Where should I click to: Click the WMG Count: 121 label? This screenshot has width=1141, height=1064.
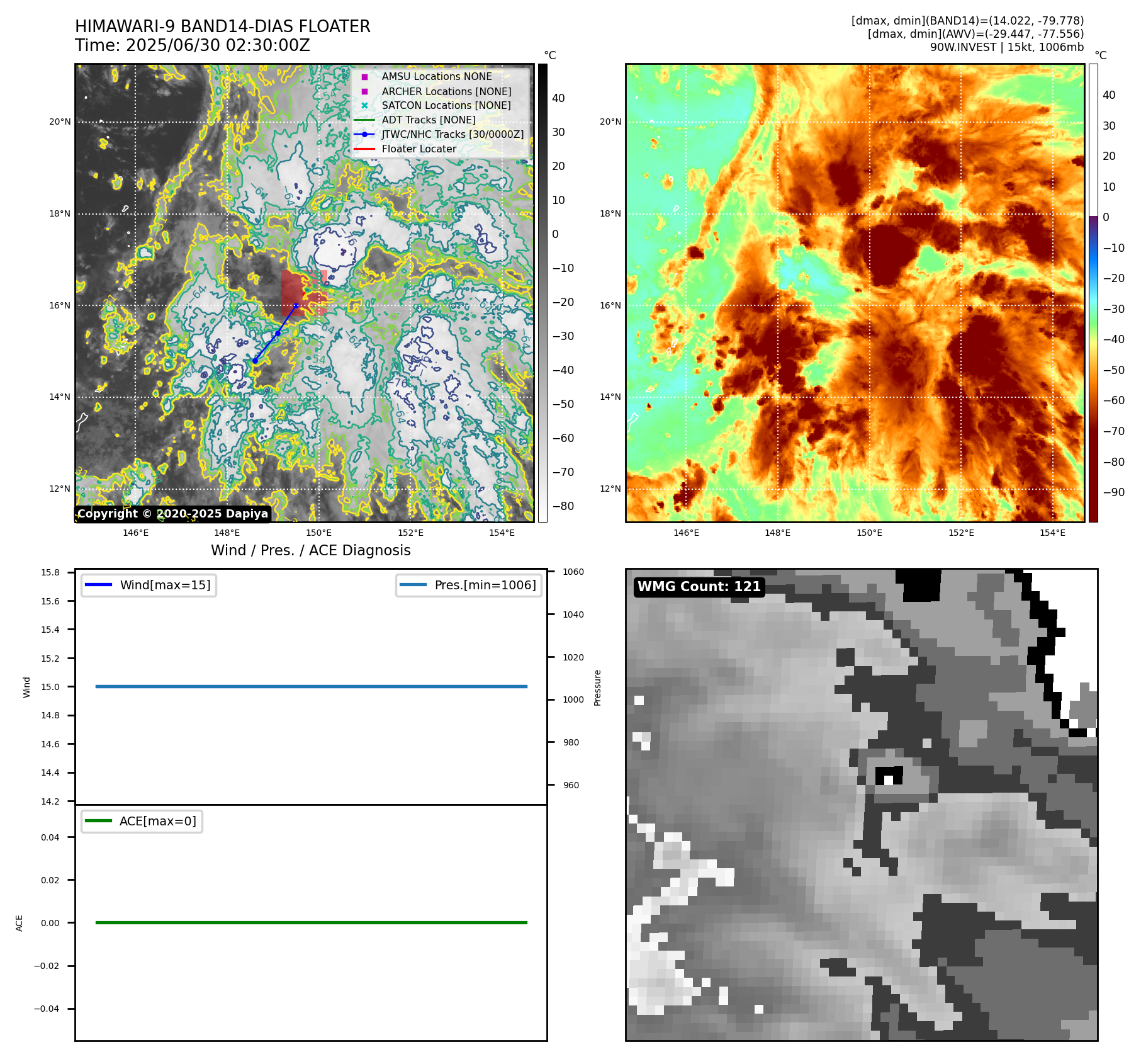pos(699,587)
